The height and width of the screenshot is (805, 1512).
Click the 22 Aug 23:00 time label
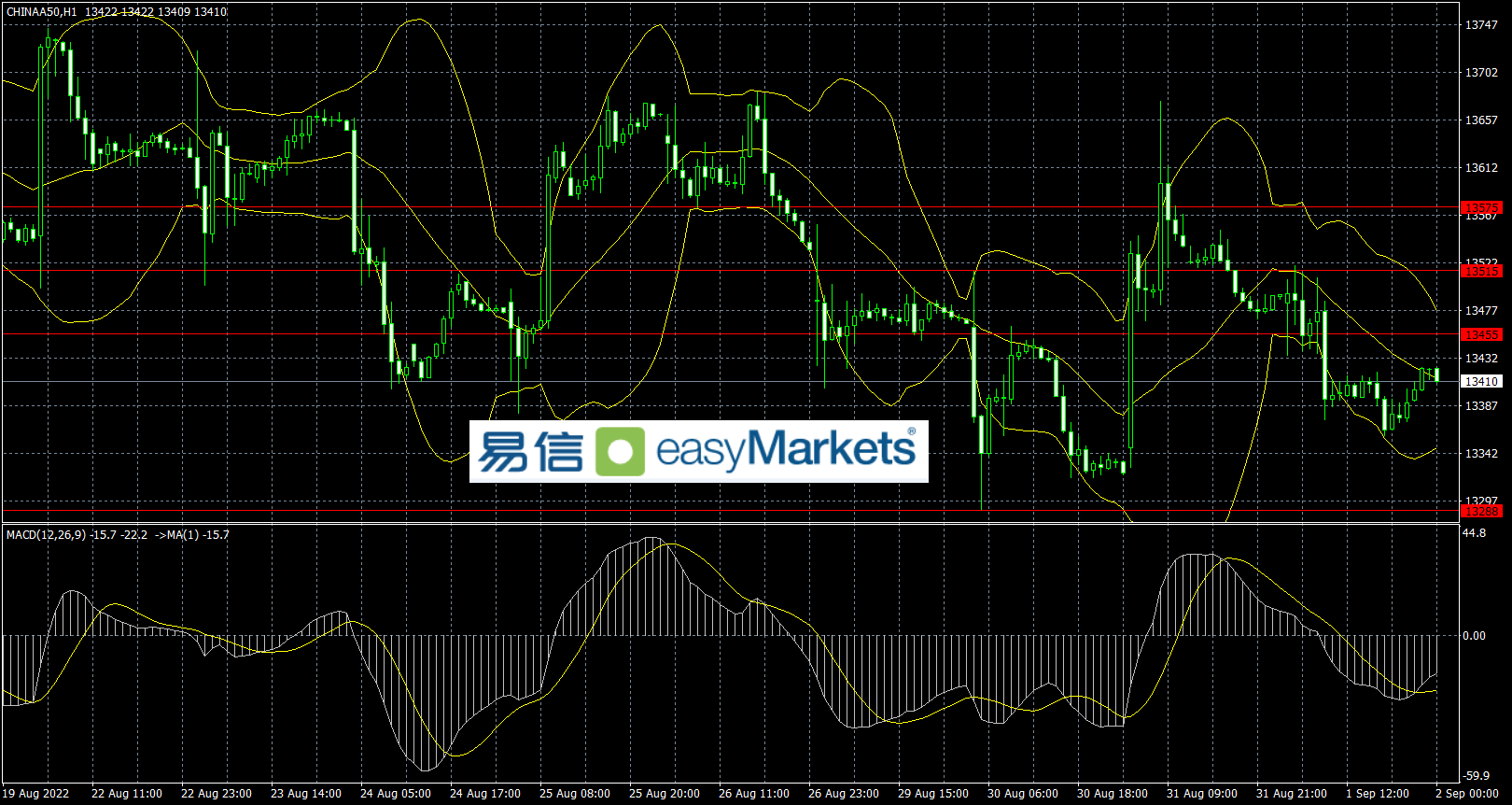[x=217, y=794]
